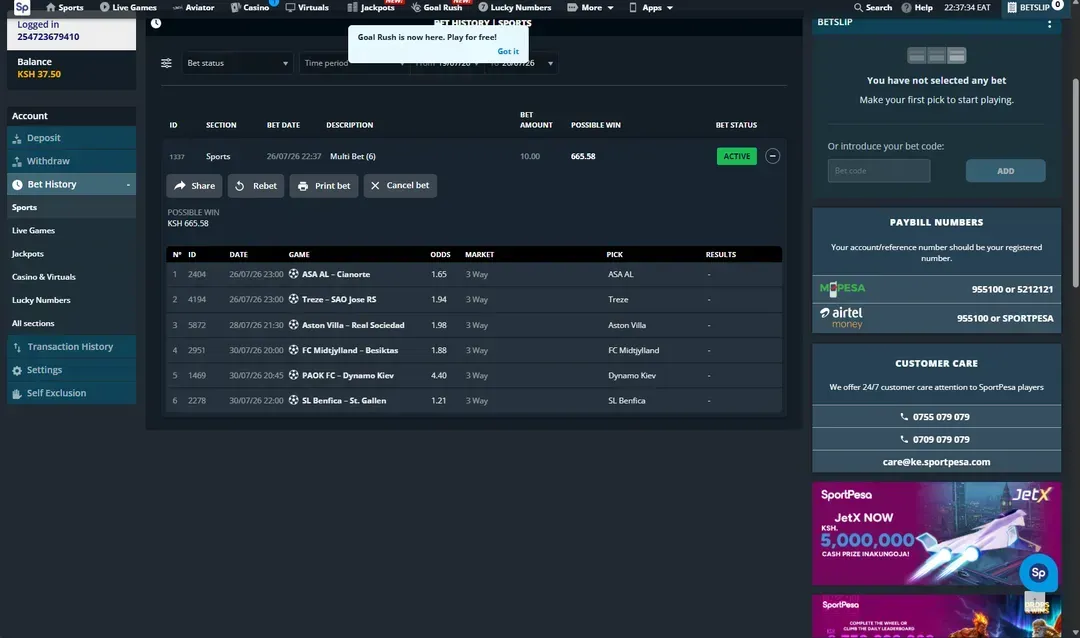The height and width of the screenshot is (638, 1080).
Task: Call customer care 0755 079 079
Action: (936, 417)
